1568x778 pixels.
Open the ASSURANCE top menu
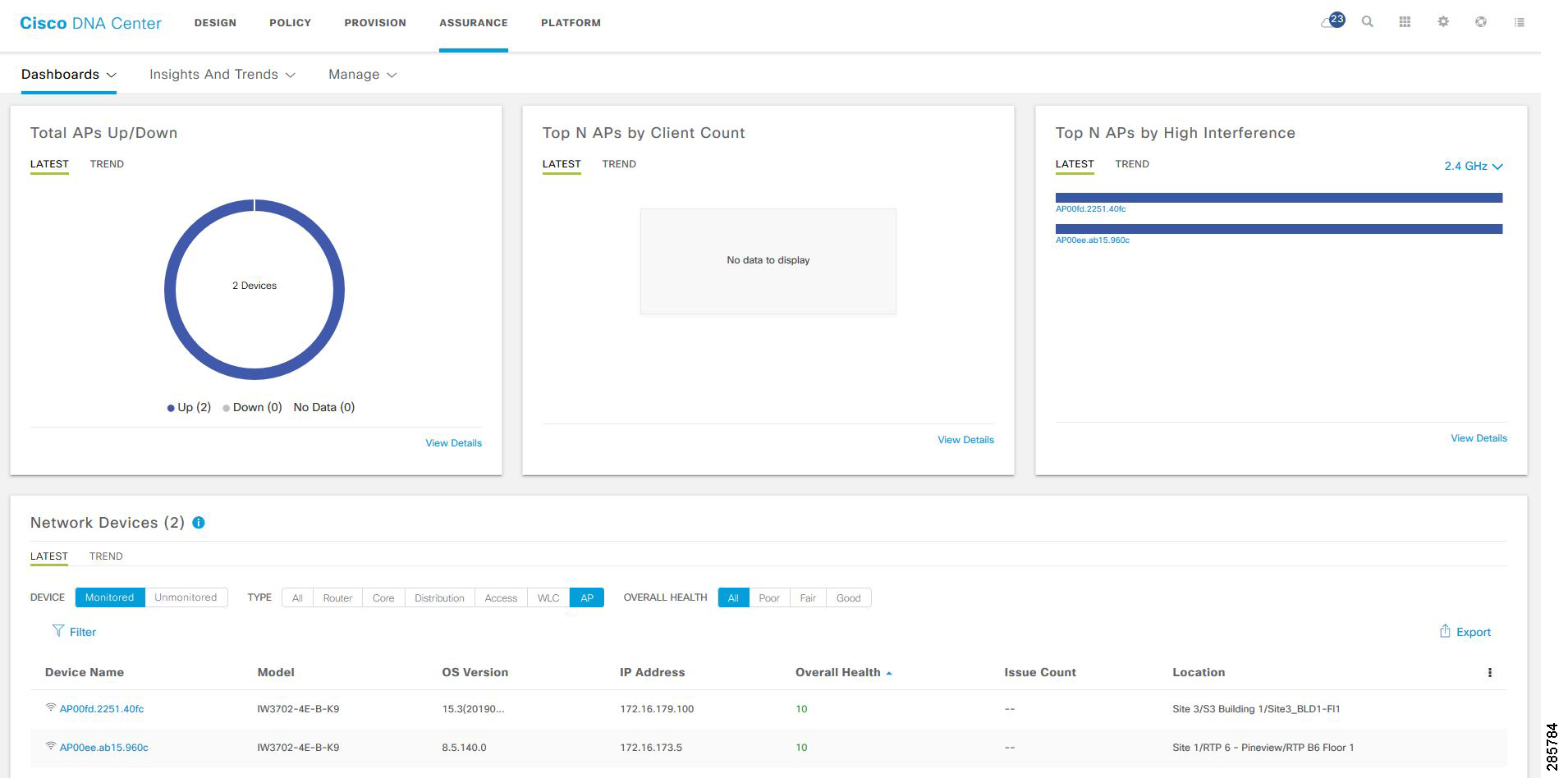coord(474,23)
